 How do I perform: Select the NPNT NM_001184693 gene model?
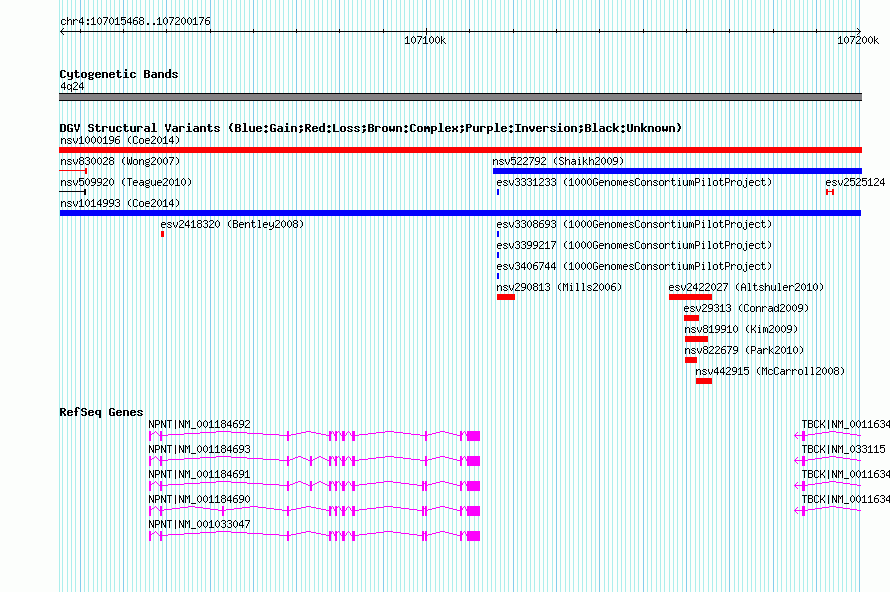pyautogui.click(x=314, y=461)
